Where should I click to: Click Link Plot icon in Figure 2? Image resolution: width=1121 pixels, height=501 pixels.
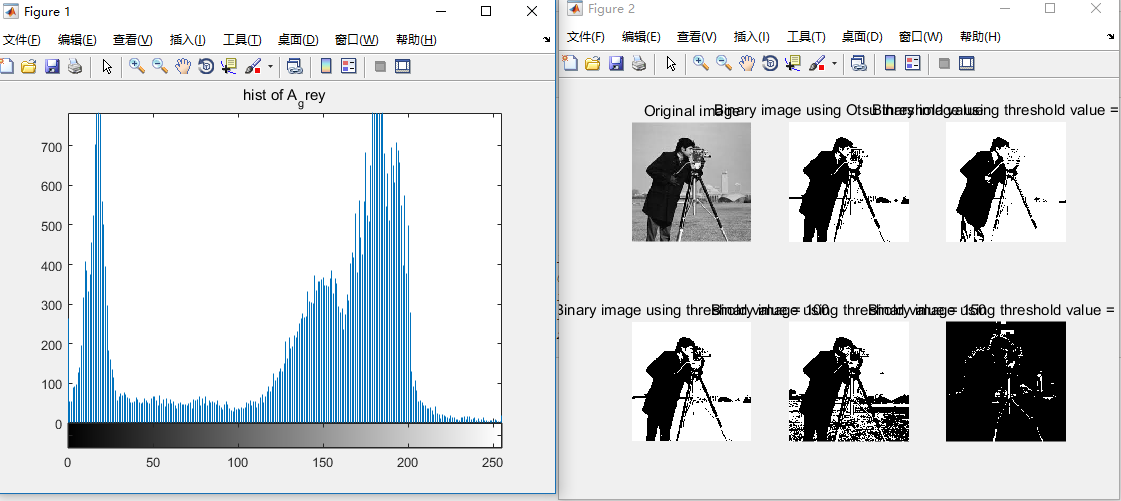859,64
